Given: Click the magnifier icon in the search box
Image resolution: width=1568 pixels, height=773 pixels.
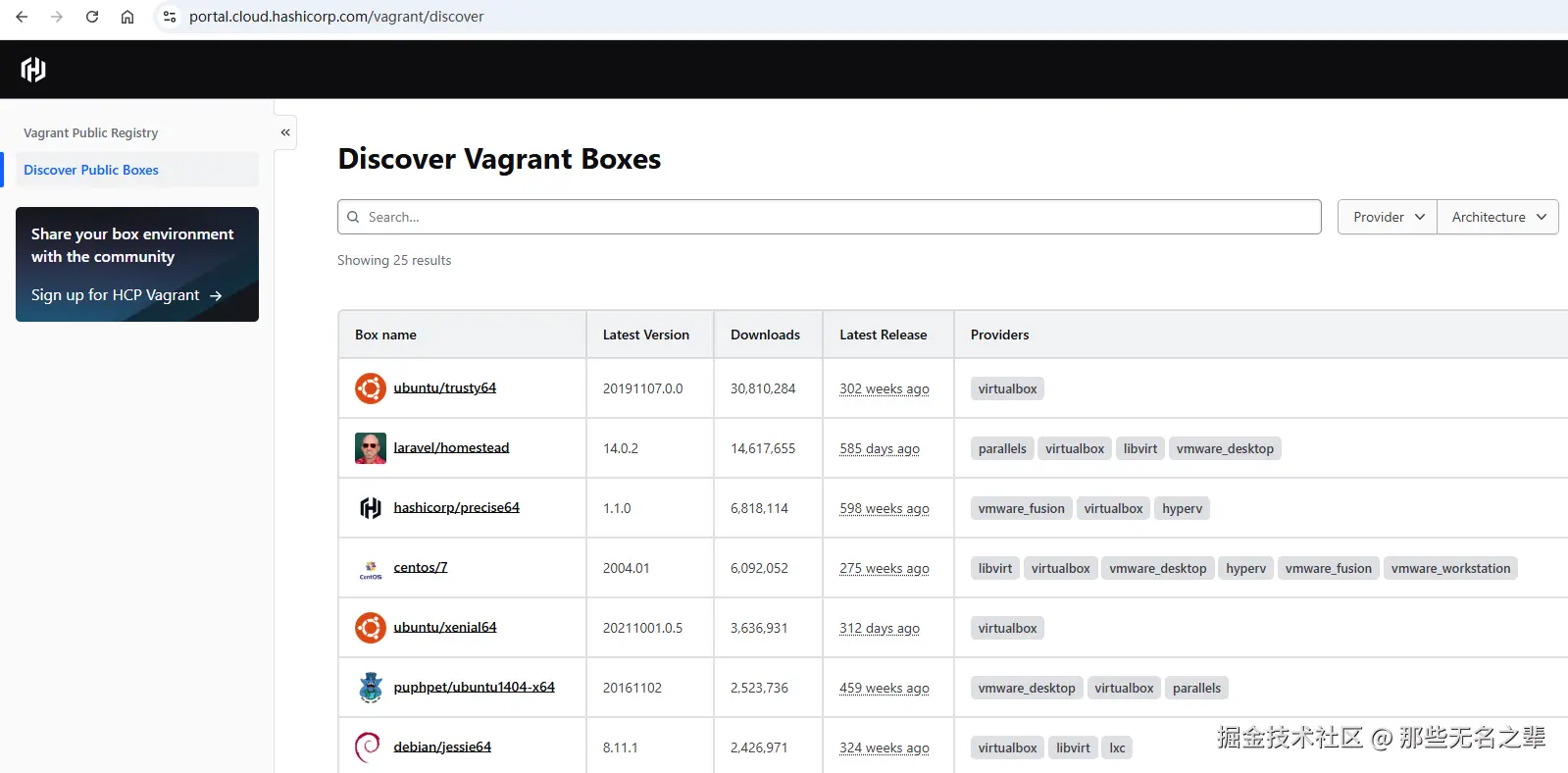Looking at the screenshot, I should pos(353,217).
